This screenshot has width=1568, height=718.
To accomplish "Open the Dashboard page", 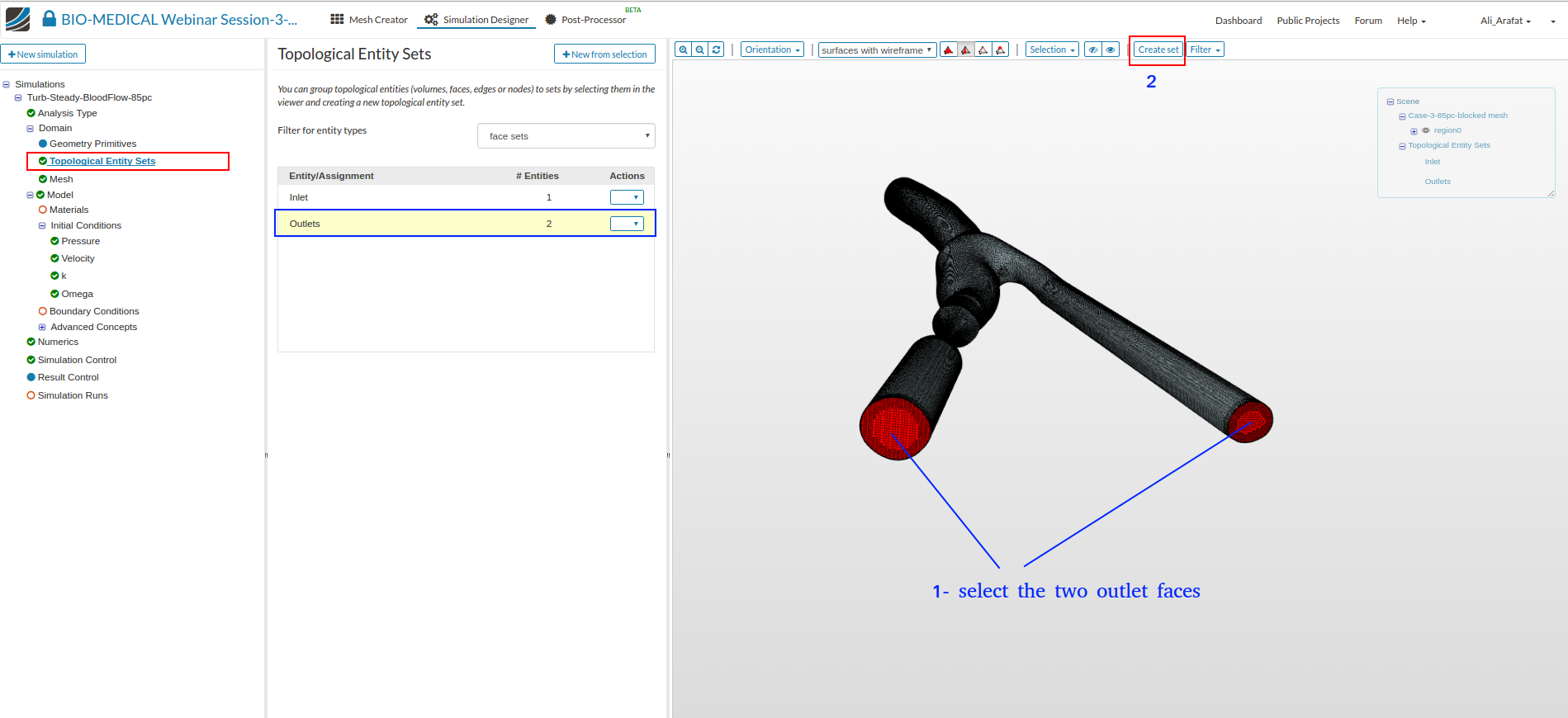I will click(1239, 21).
